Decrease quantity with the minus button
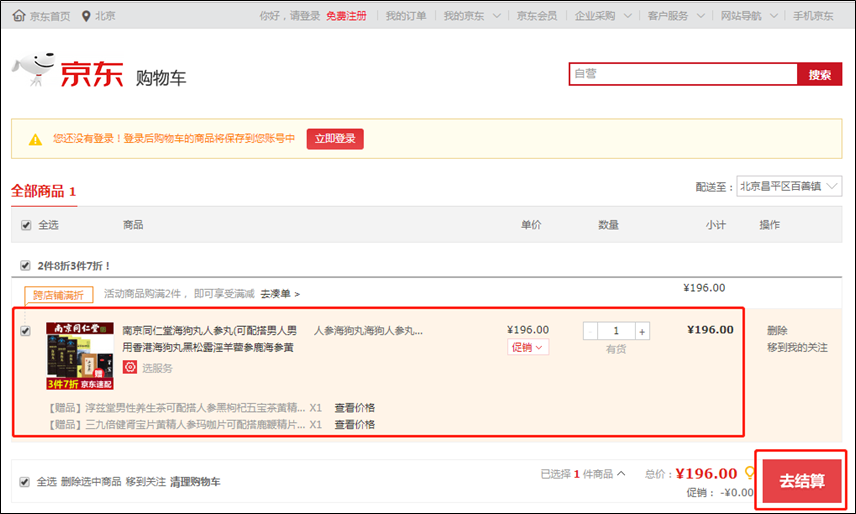856x514 pixels. tap(590, 331)
